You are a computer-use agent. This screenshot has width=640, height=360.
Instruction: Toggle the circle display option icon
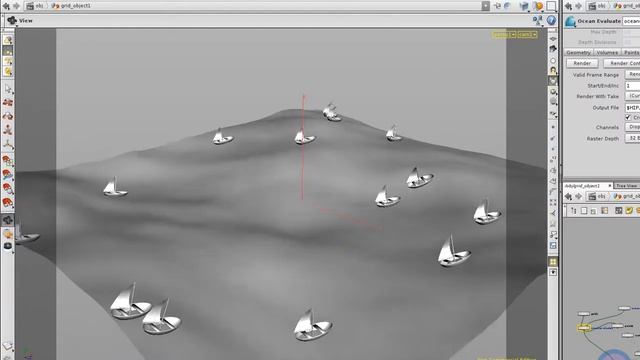(553, 60)
